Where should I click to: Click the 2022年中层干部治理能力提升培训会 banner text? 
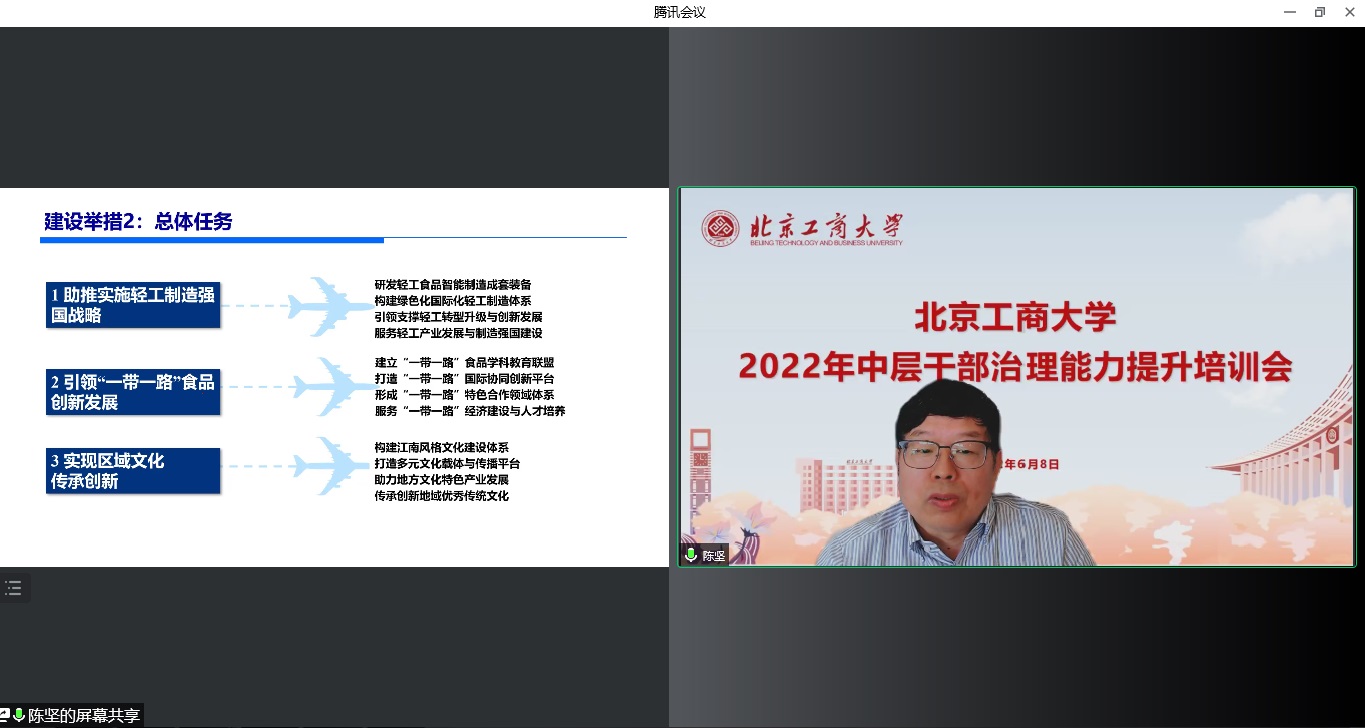1015,368
